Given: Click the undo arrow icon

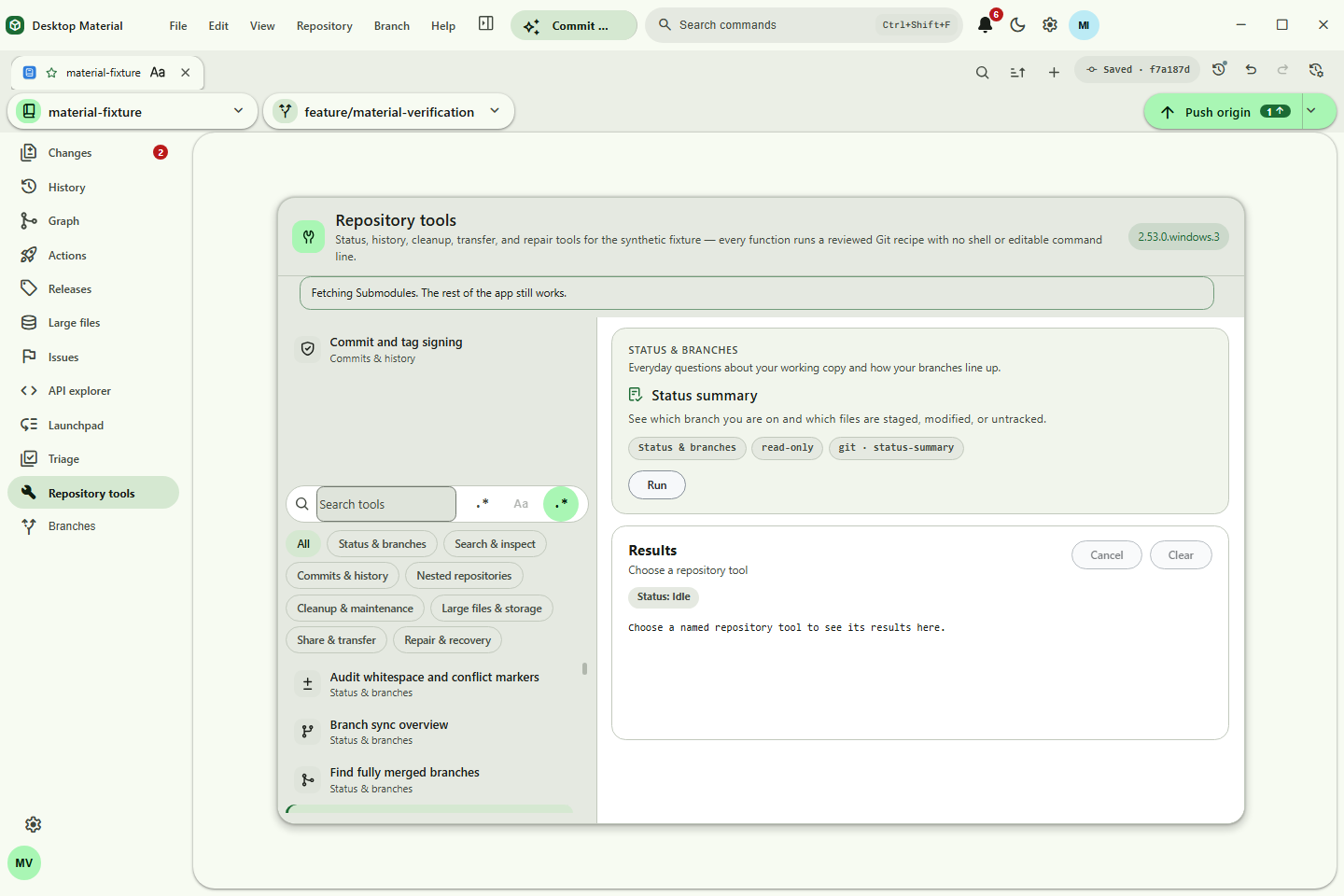Looking at the screenshot, I should click(1251, 69).
